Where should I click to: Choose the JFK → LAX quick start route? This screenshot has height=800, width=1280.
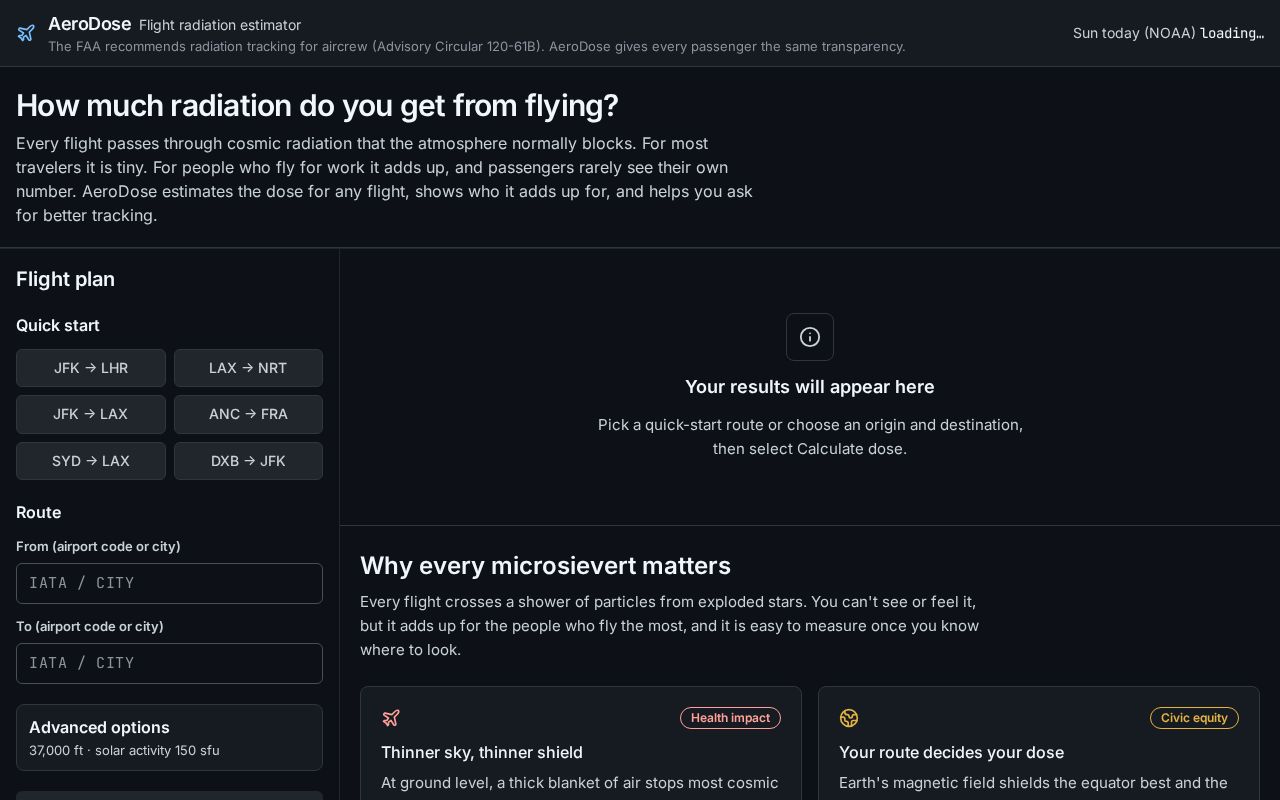[x=91, y=414]
